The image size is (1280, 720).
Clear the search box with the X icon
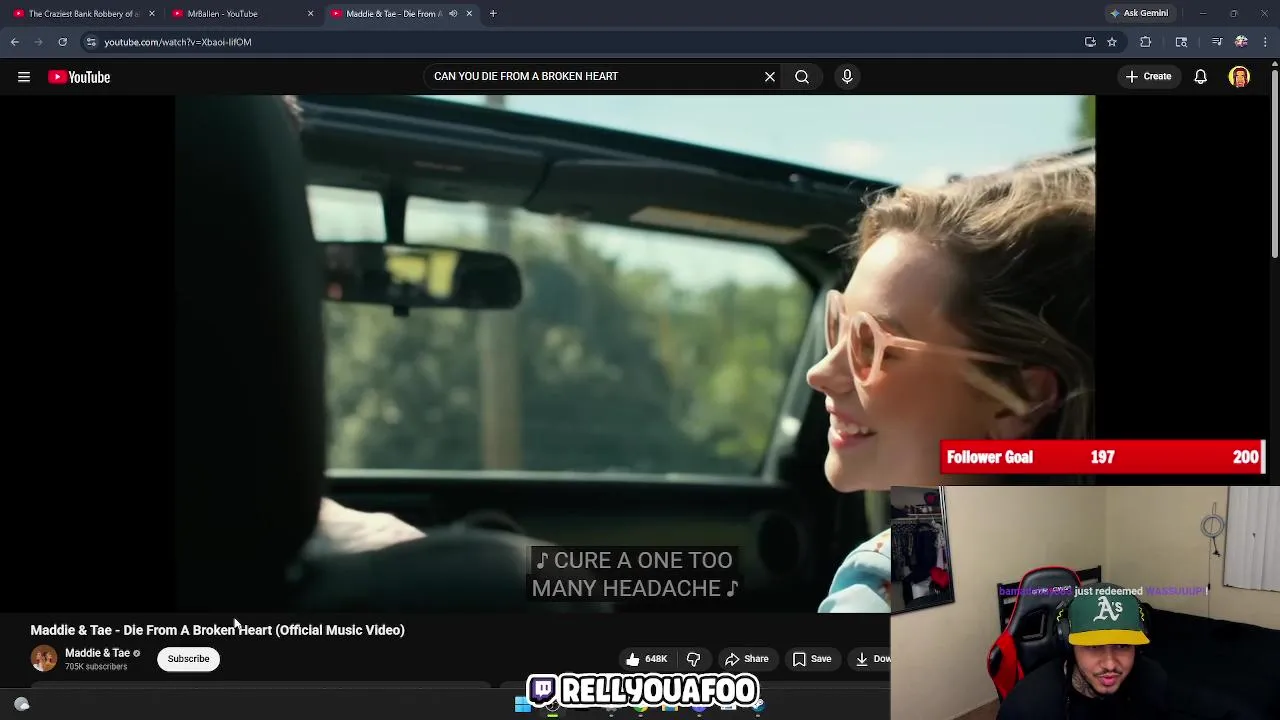coord(770,76)
